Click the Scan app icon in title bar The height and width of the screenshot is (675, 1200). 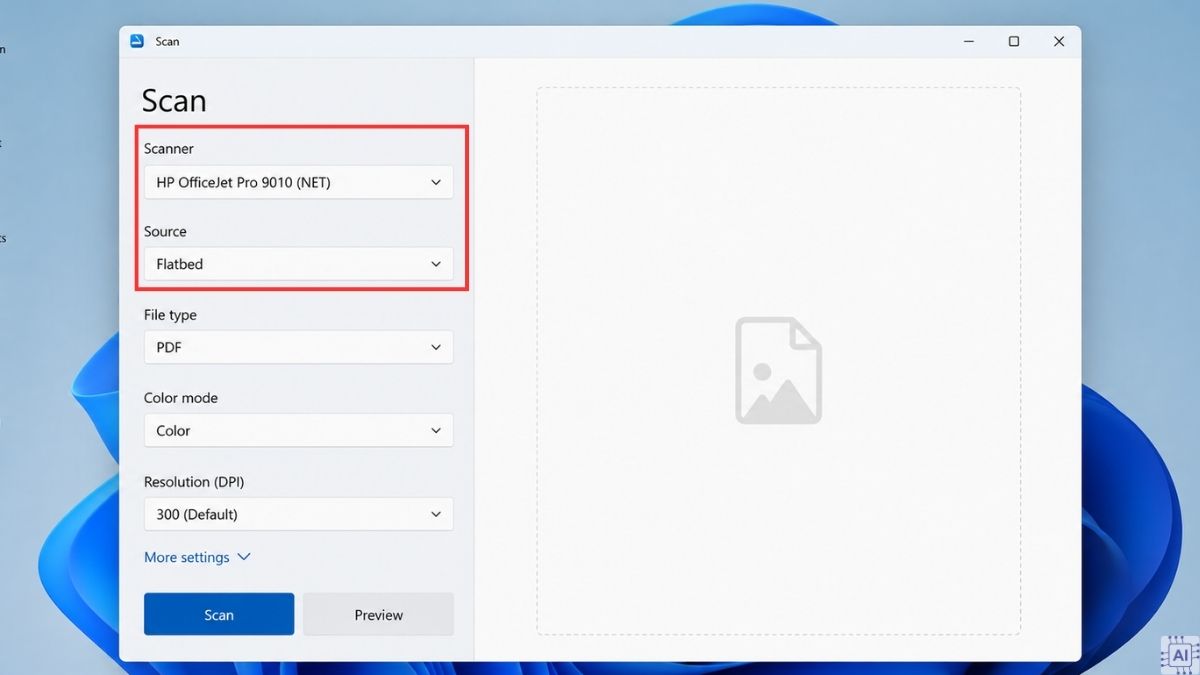coord(137,41)
